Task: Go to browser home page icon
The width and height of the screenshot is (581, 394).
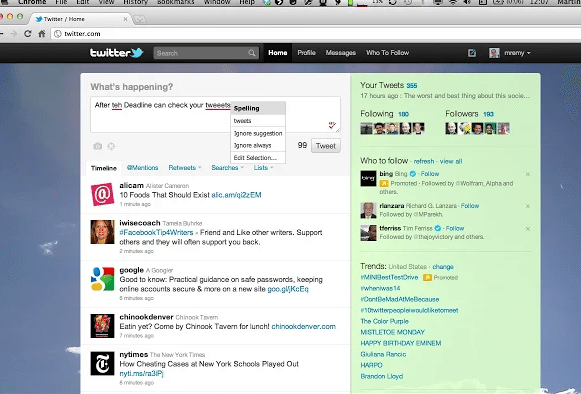Action: tap(42, 34)
